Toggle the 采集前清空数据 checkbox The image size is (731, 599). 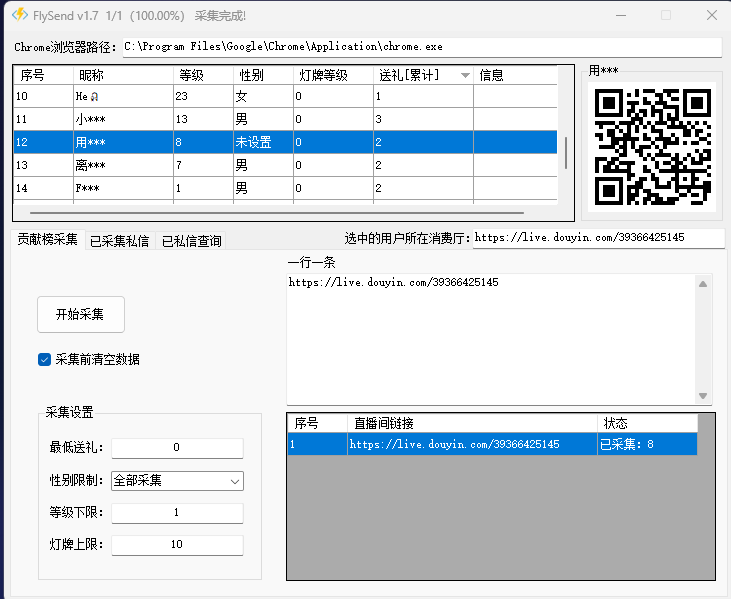coord(45,359)
